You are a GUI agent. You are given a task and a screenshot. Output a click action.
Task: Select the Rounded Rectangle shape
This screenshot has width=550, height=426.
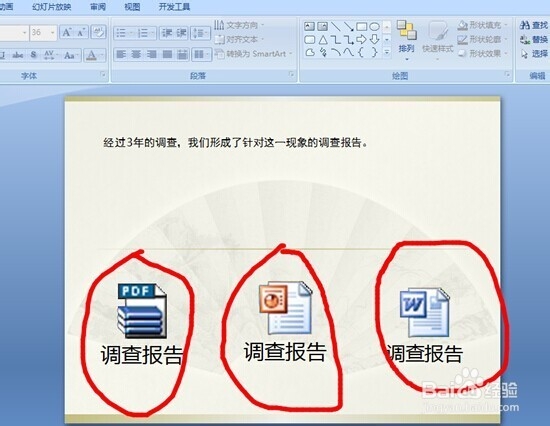[309, 40]
